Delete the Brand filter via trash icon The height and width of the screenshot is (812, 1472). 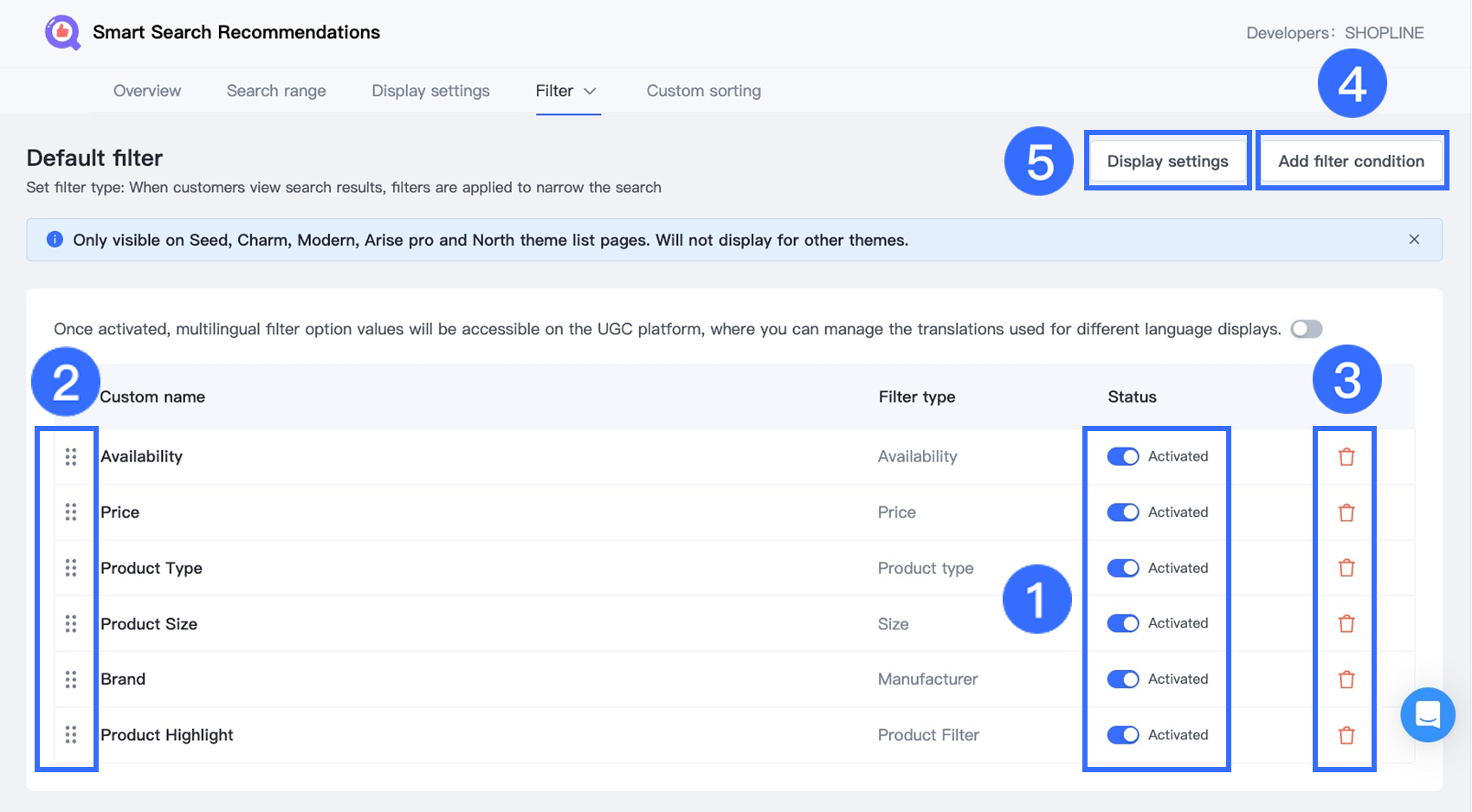(x=1346, y=680)
